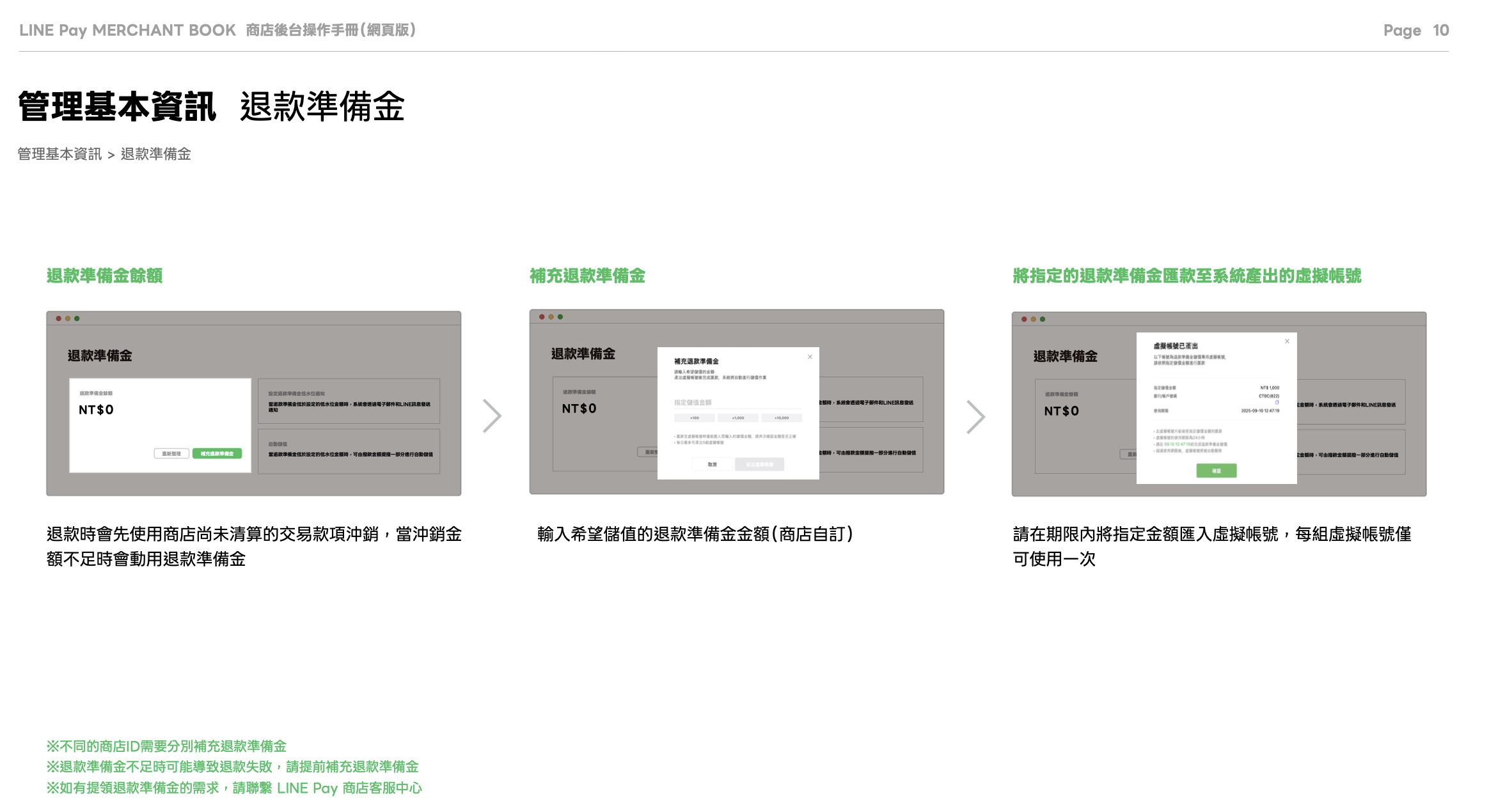1489x812 pixels.
Task: Open 管理基本資訊 from the breadcrumb
Action: 59,153
